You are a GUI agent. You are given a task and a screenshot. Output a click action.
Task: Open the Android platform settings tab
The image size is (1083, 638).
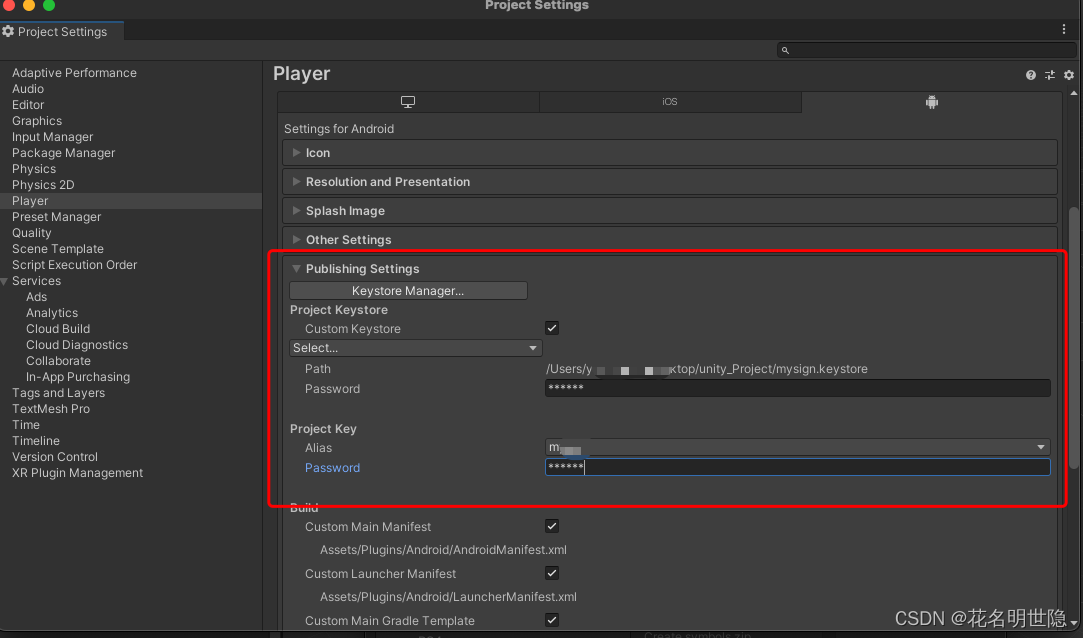(x=931, y=101)
